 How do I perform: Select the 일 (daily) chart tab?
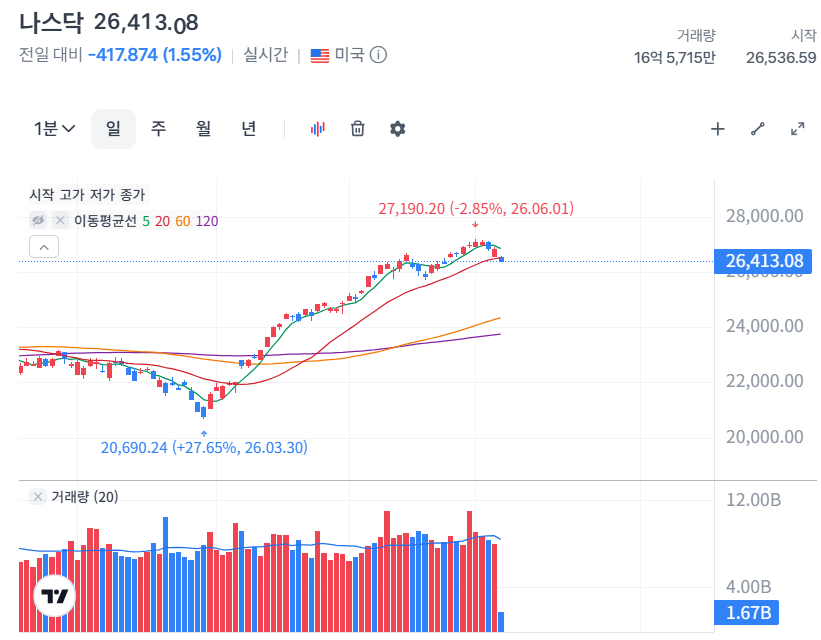pyautogui.click(x=113, y=129)
